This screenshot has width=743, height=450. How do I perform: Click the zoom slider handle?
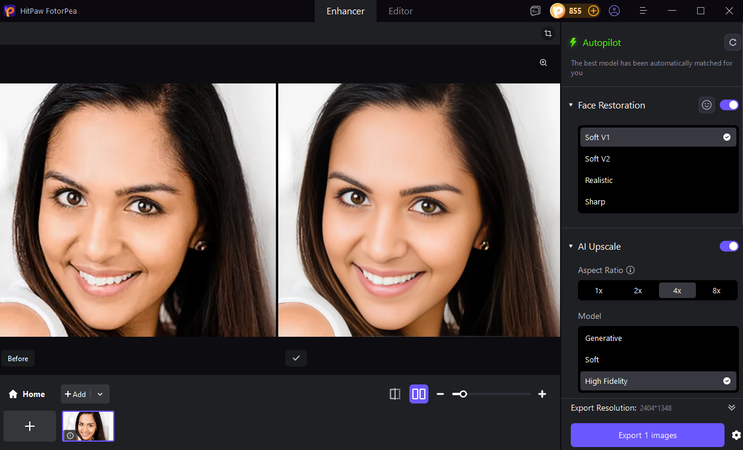coord(463,394)
